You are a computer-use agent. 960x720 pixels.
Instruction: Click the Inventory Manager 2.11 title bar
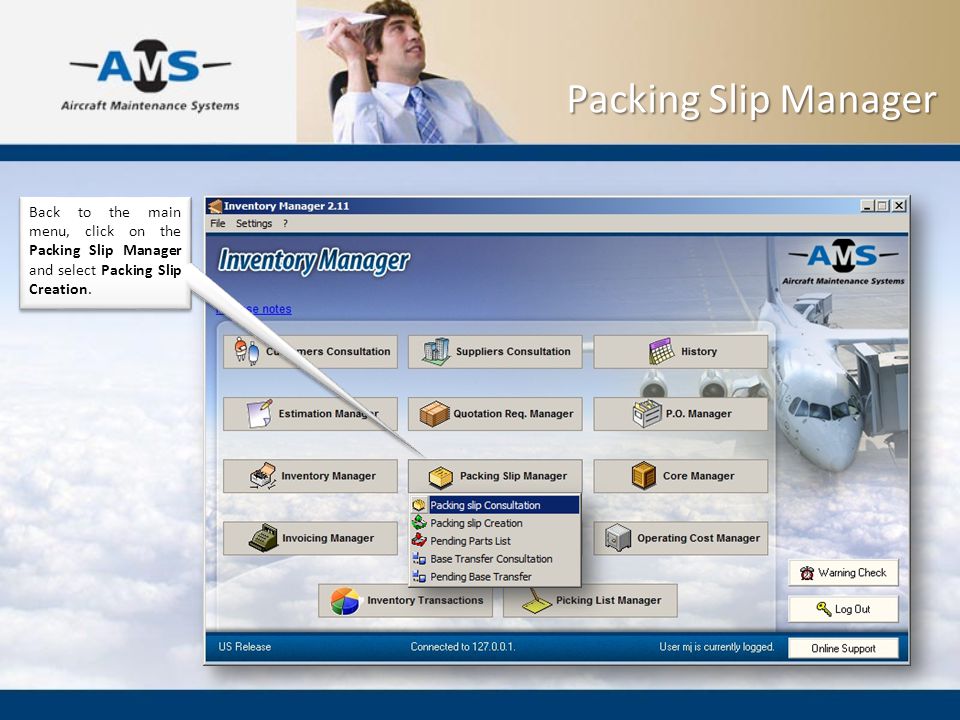[557, 206]
